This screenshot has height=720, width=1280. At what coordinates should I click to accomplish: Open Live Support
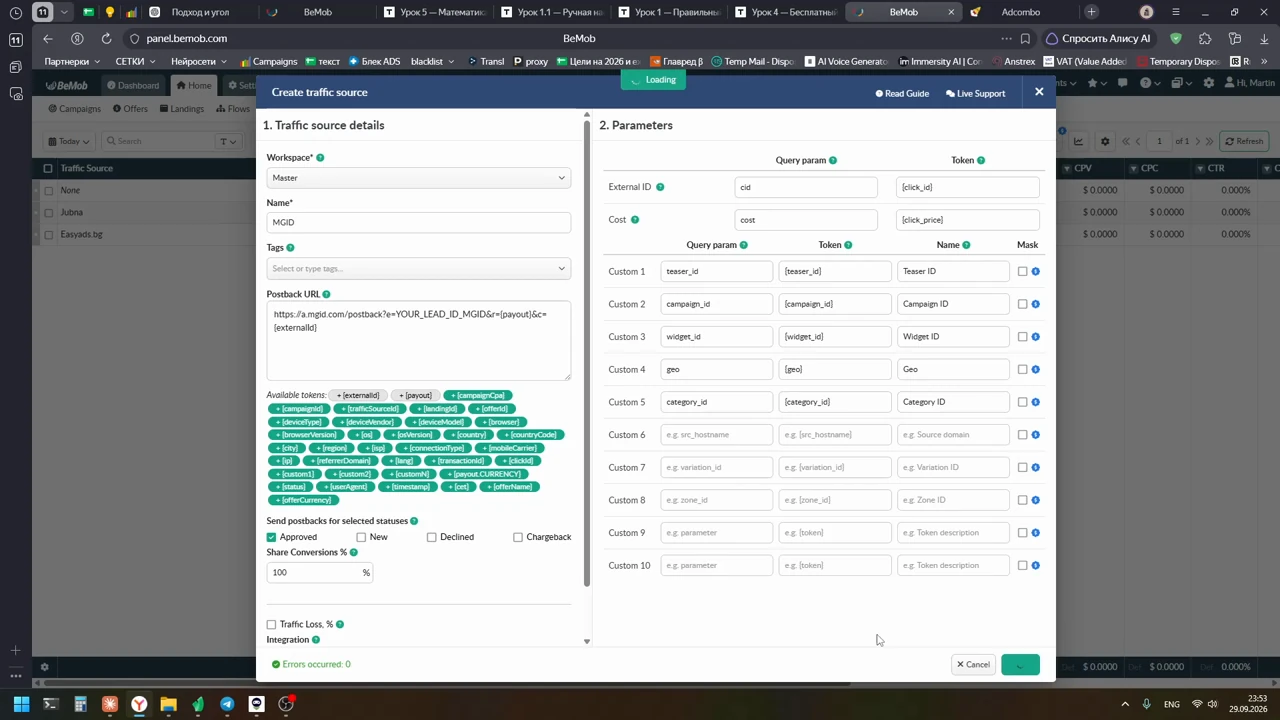[975, 93]
